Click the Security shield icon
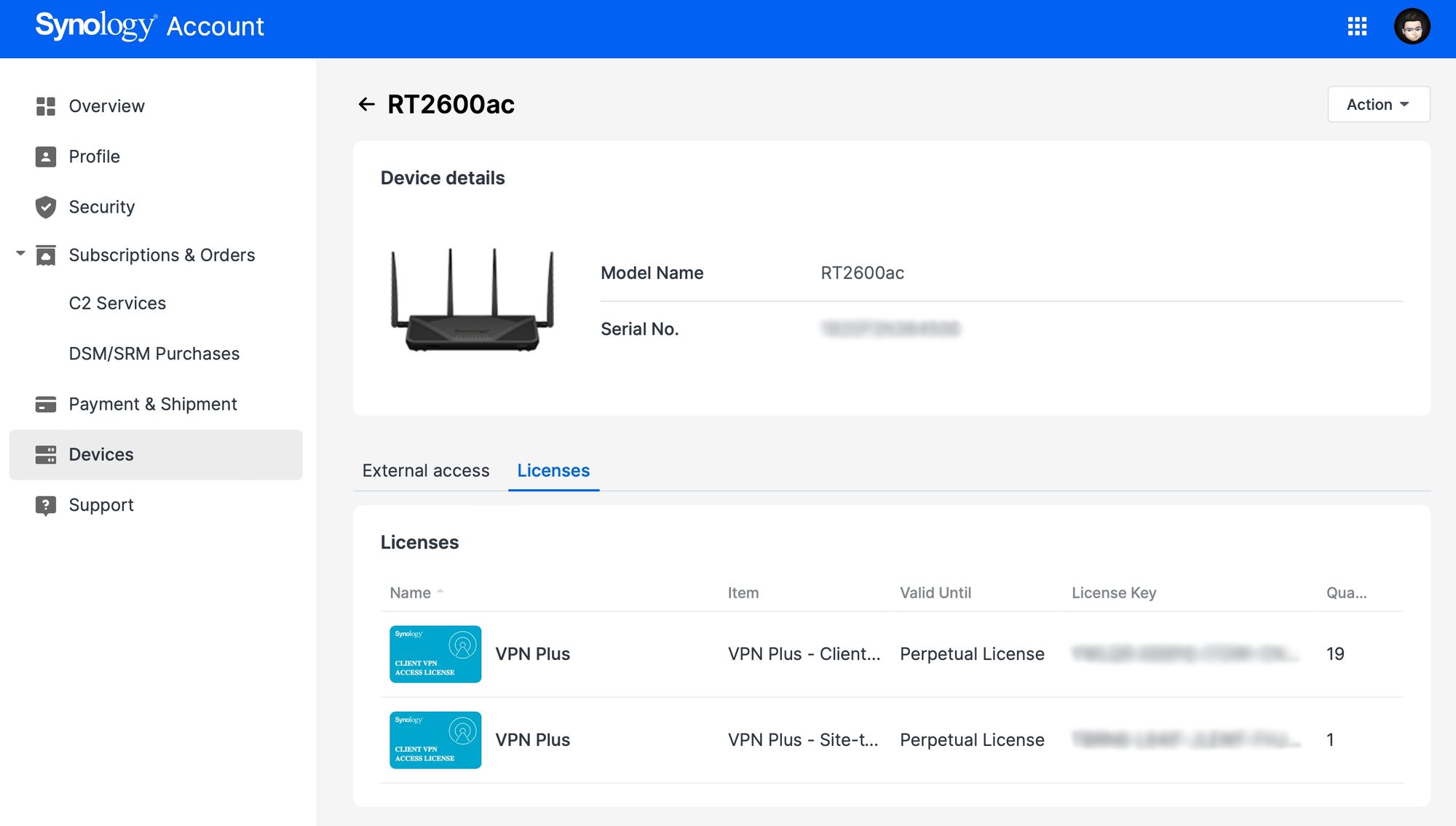Screen dimensions: 1456x826 (x=46, y=207)
